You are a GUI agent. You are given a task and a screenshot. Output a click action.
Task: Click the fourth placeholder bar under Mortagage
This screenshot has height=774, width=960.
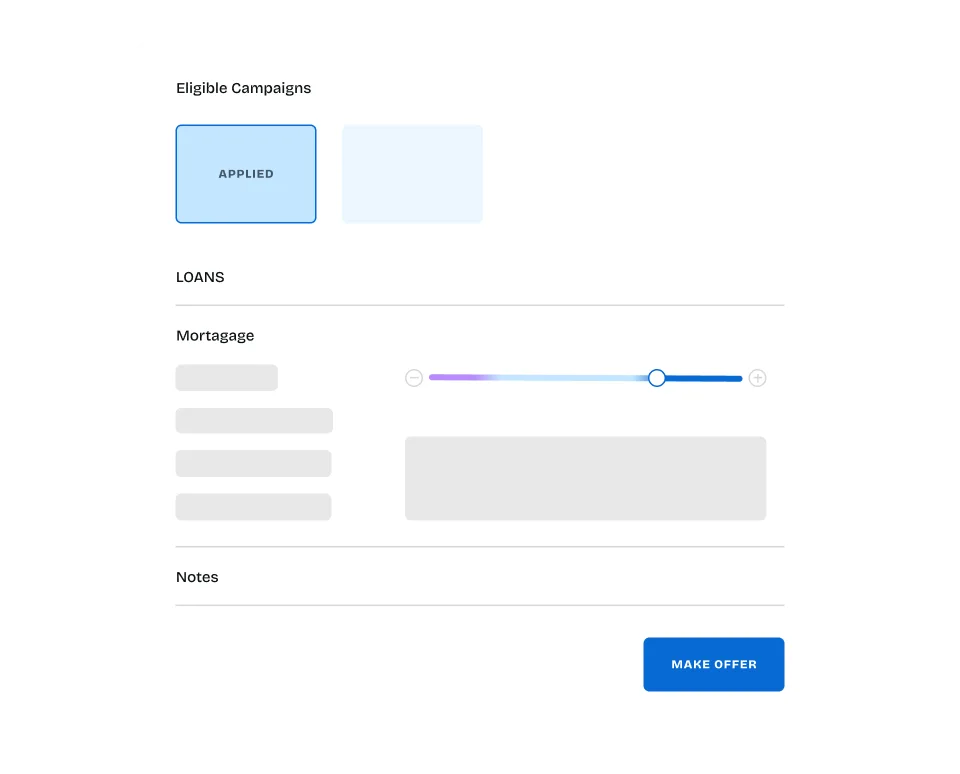(253, 507)
